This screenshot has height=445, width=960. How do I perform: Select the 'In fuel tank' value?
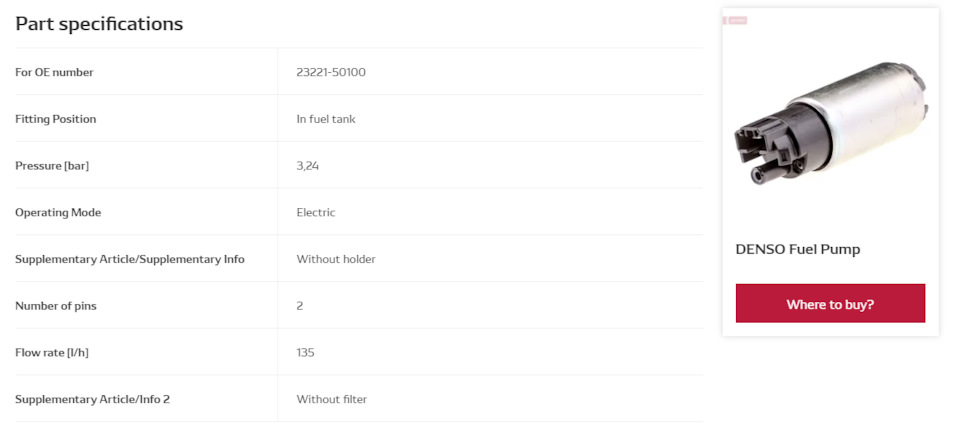pos(325,119)
